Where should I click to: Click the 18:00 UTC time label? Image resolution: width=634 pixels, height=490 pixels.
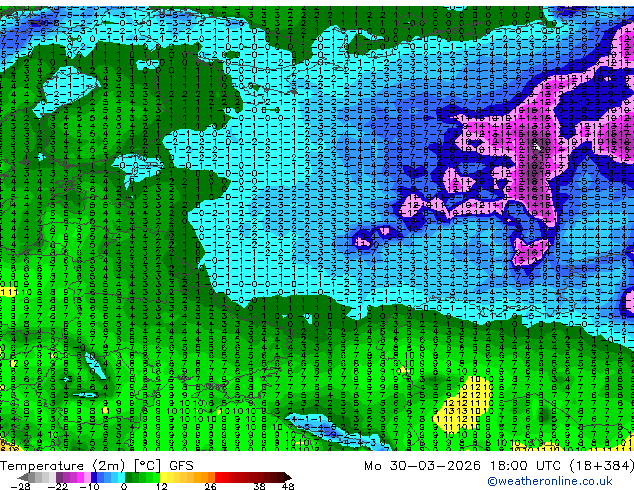(x=527, y=466)
